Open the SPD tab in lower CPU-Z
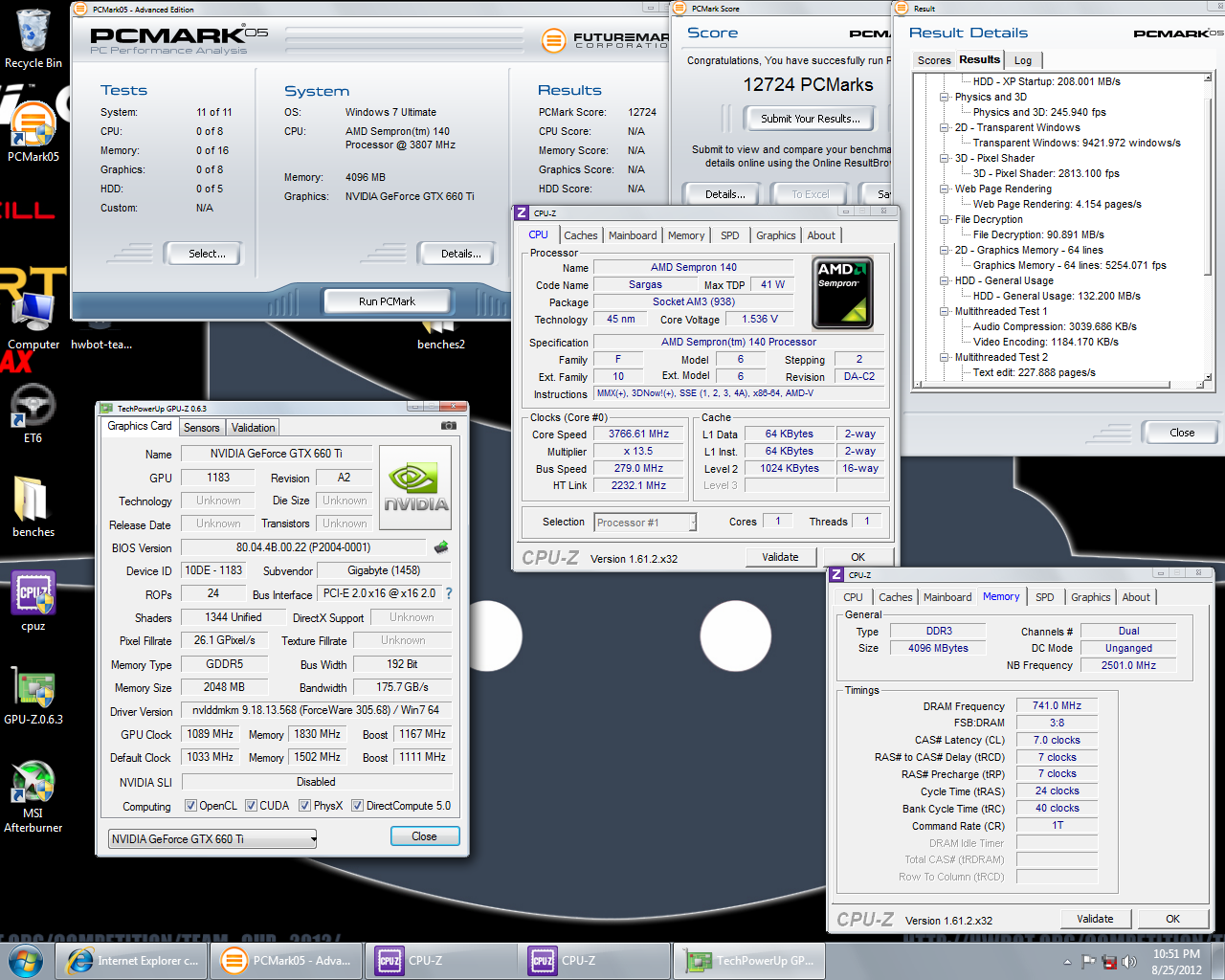Viewport: 1225px width, 980px height. (x=1044, y=597)
